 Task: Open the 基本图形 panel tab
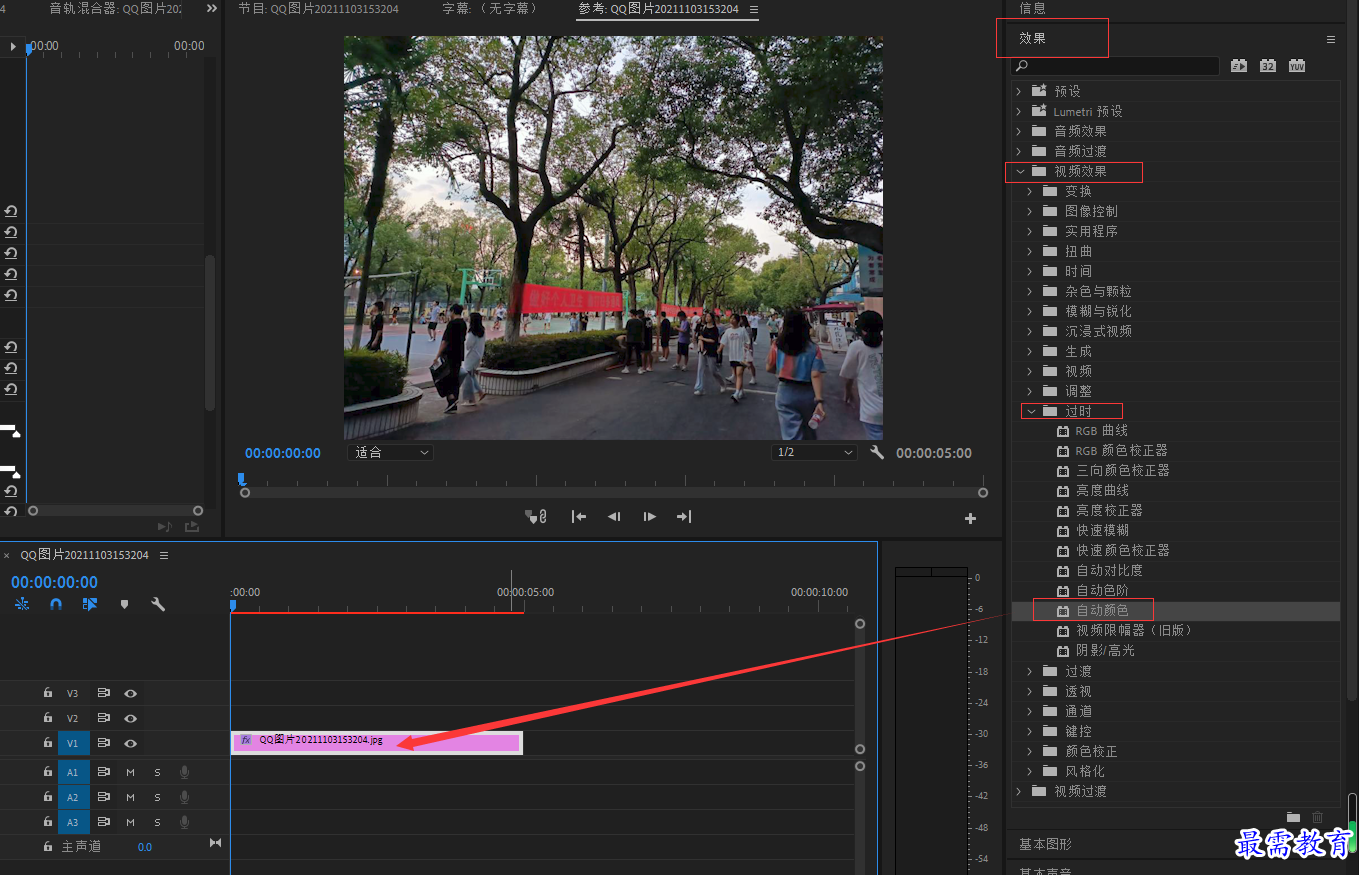click(1045, 844)
